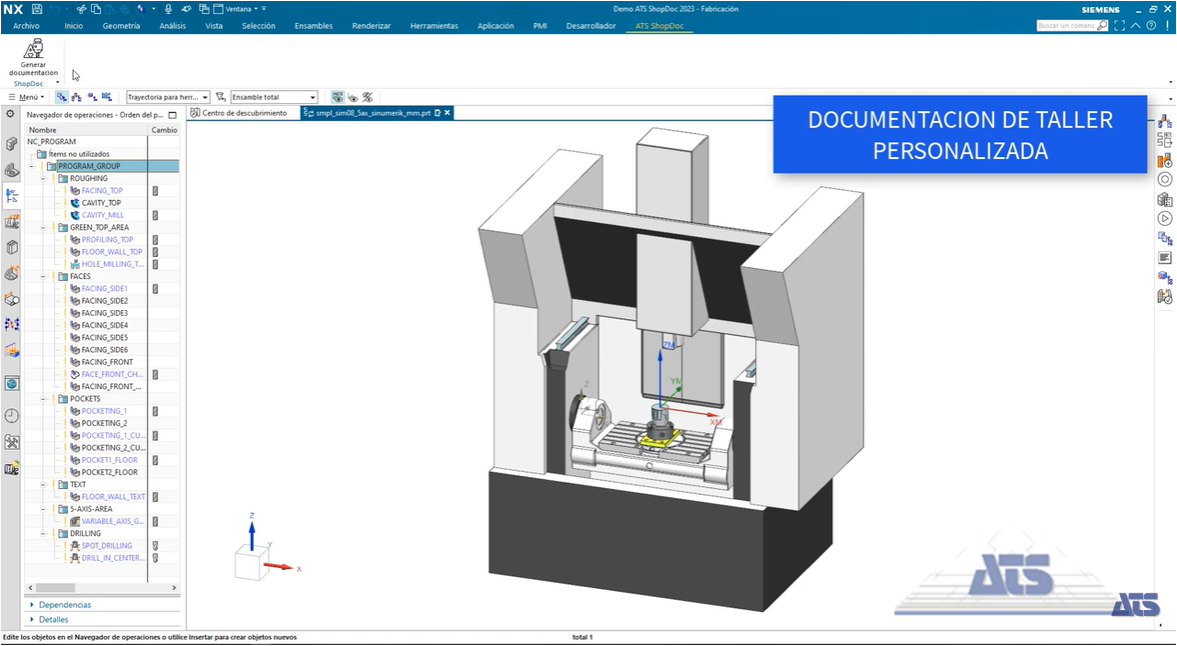Collapse the FACES group node
Image resolution: width=1177 pixels, height=646 pixels.
point(43,276)
